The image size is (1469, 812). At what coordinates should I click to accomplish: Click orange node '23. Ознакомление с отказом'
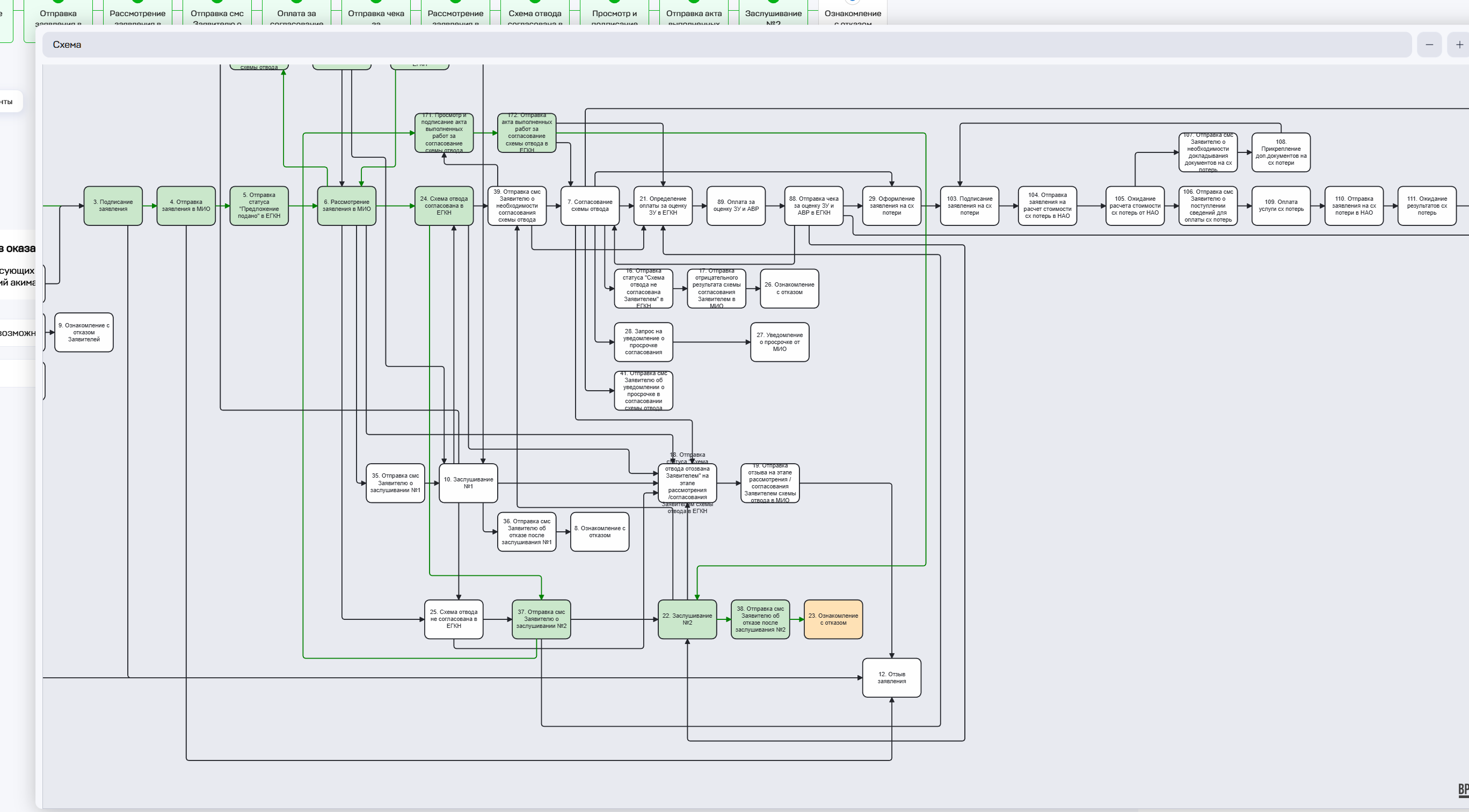pos(833,619)
